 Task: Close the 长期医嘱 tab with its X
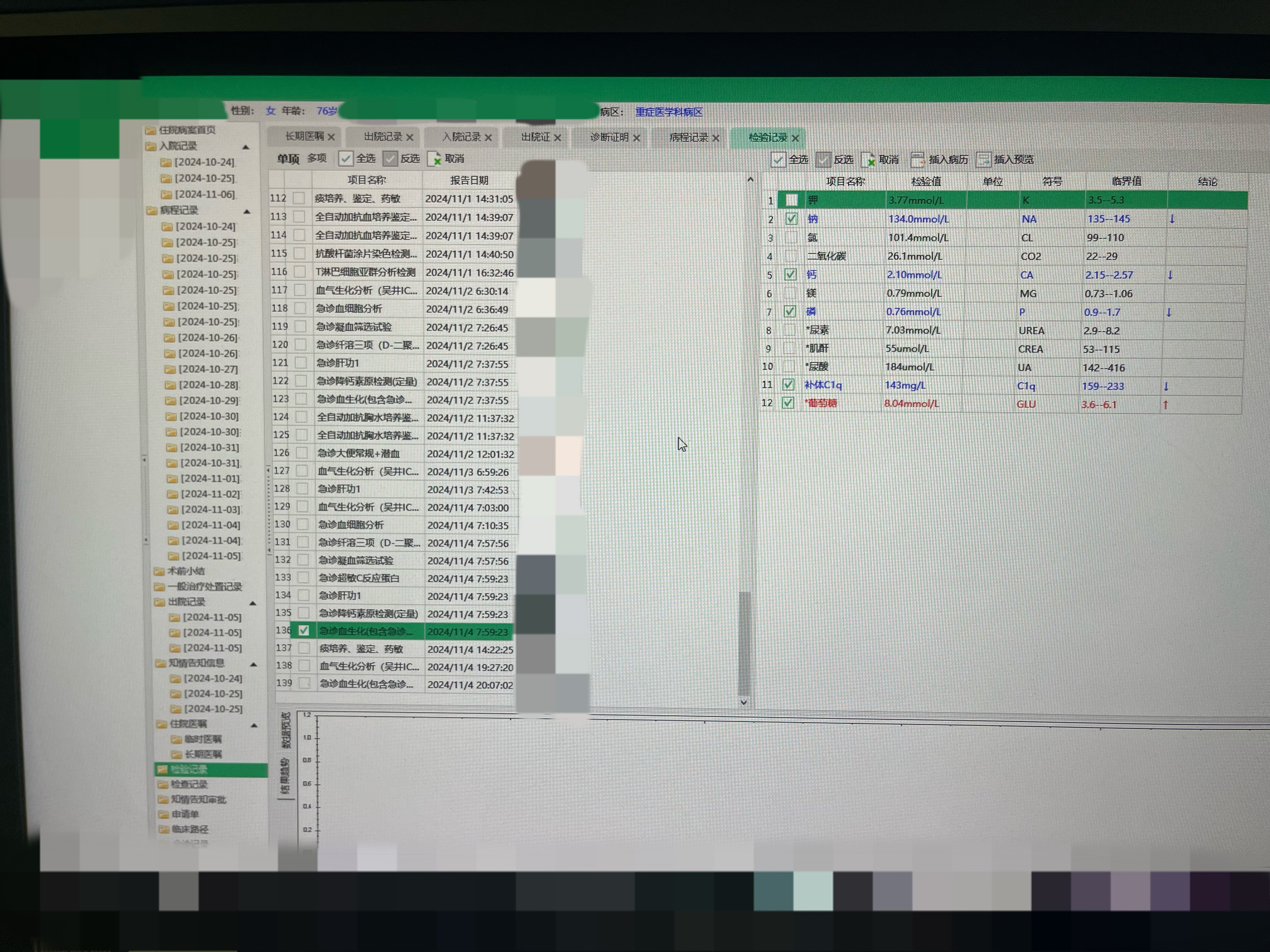point(331,137)
